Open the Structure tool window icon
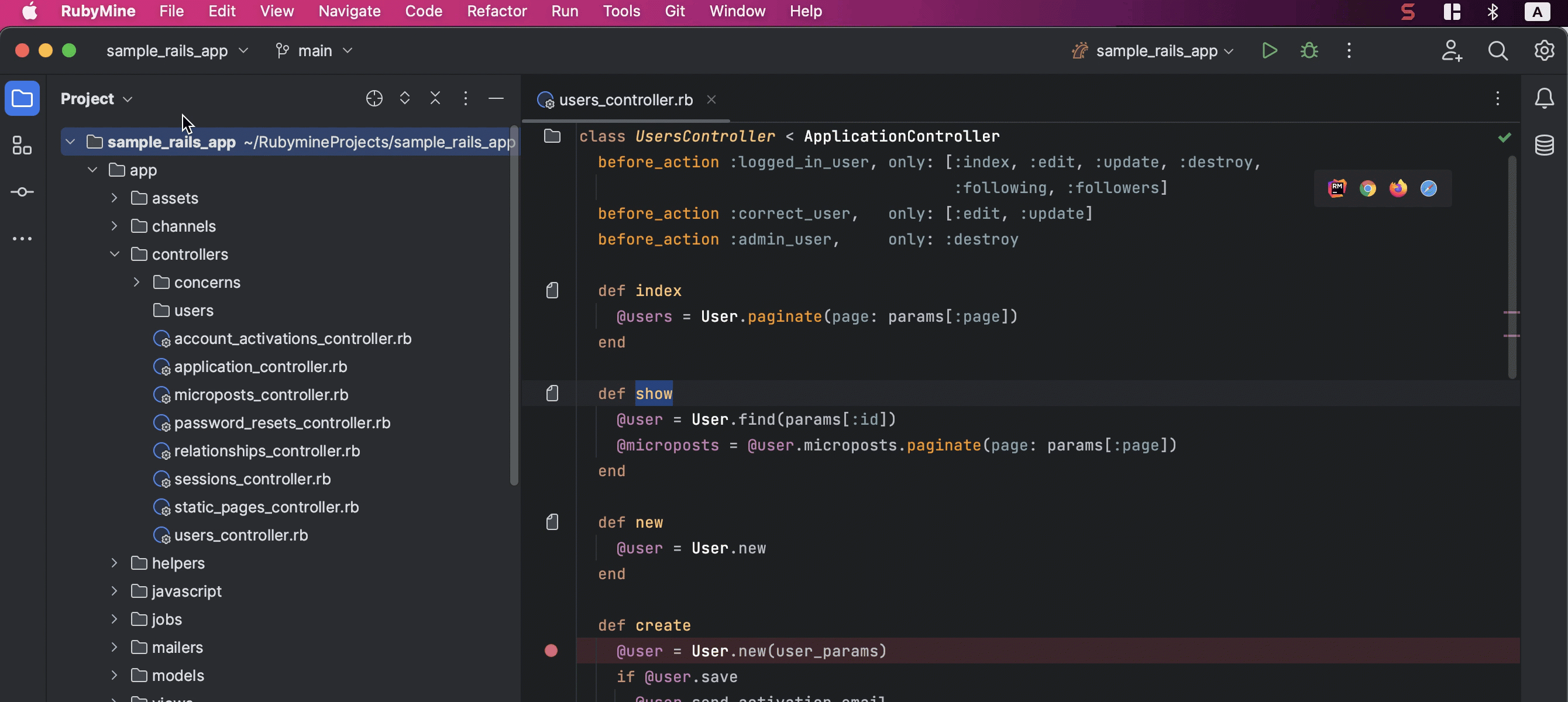The width and height of the screenshot is (1568, 702). click(x=22, y=145)
